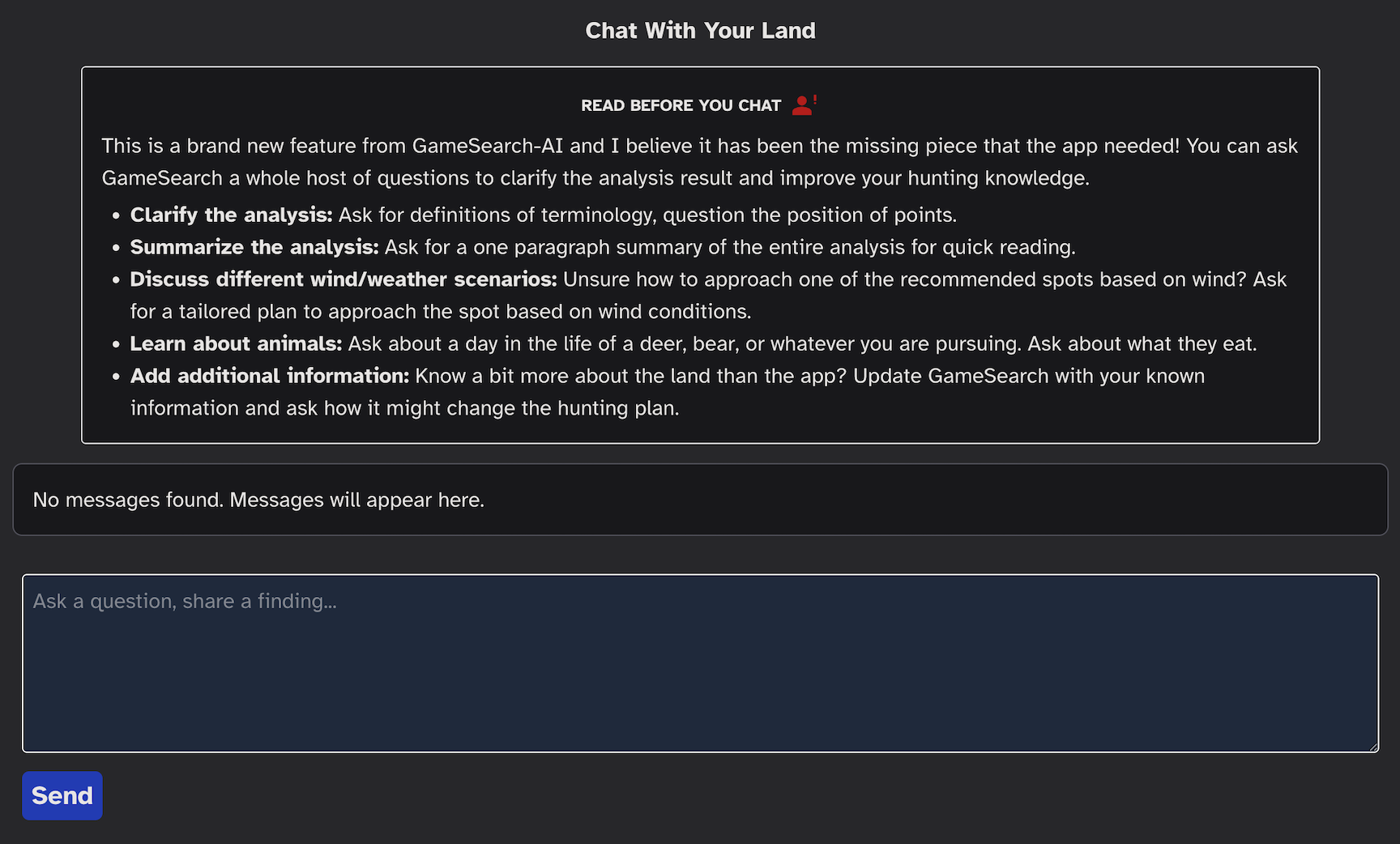The height and width of the screenshot is (844, 1400).
Task: Select the 'Chat With Your Land' title
Action: (700, 30)
